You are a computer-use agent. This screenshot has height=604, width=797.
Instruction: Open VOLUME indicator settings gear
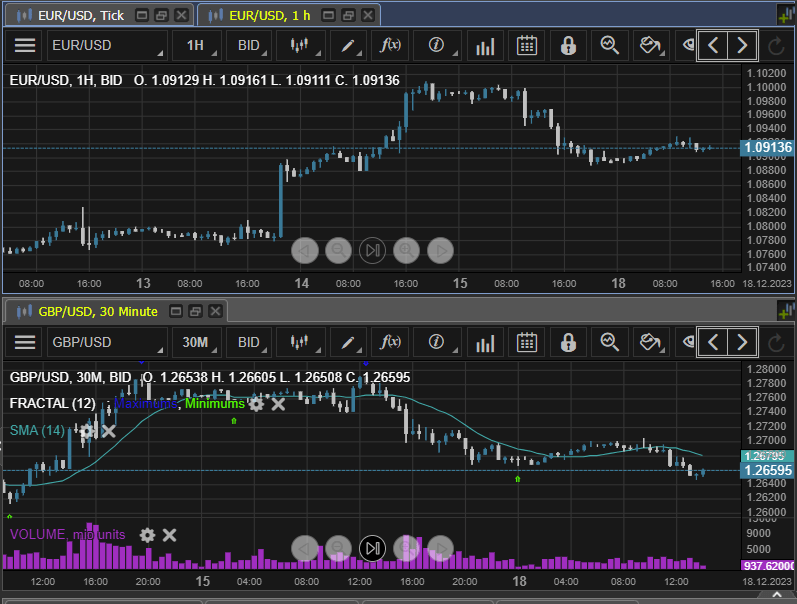pos(147,535)
